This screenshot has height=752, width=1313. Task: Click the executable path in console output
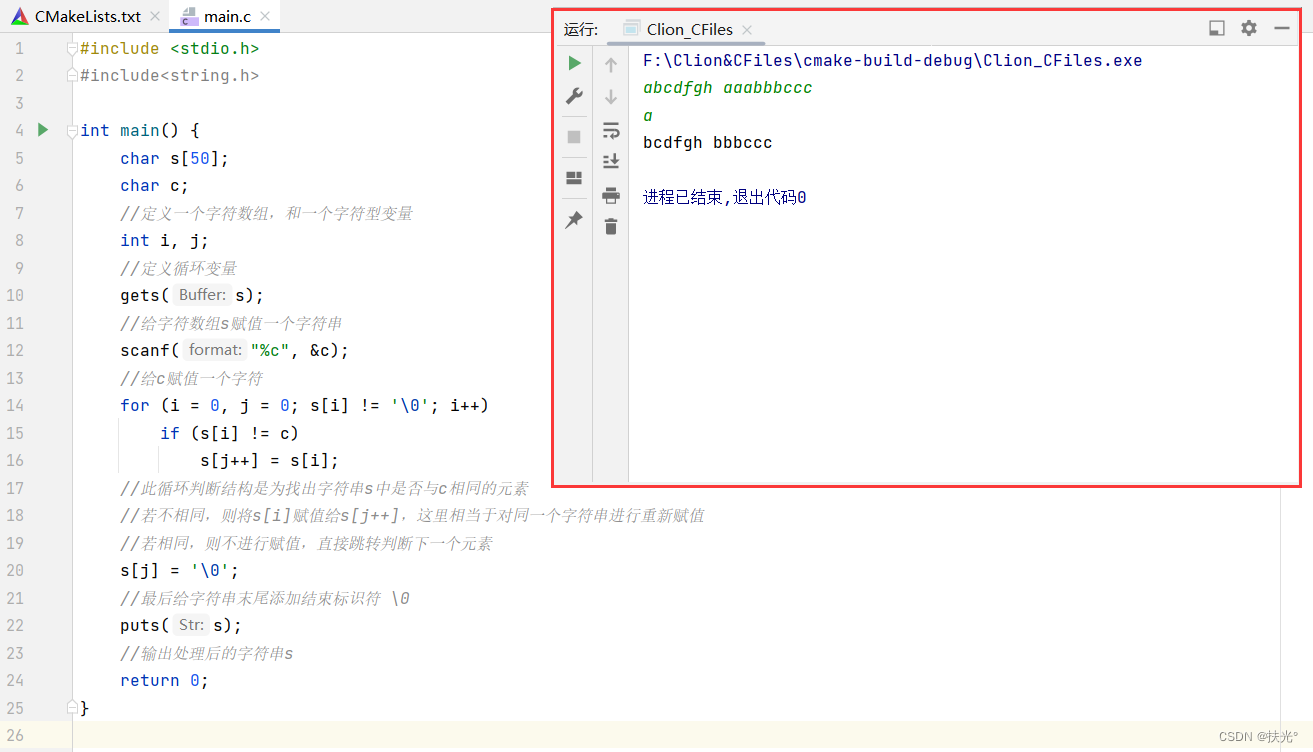point(892,60)
